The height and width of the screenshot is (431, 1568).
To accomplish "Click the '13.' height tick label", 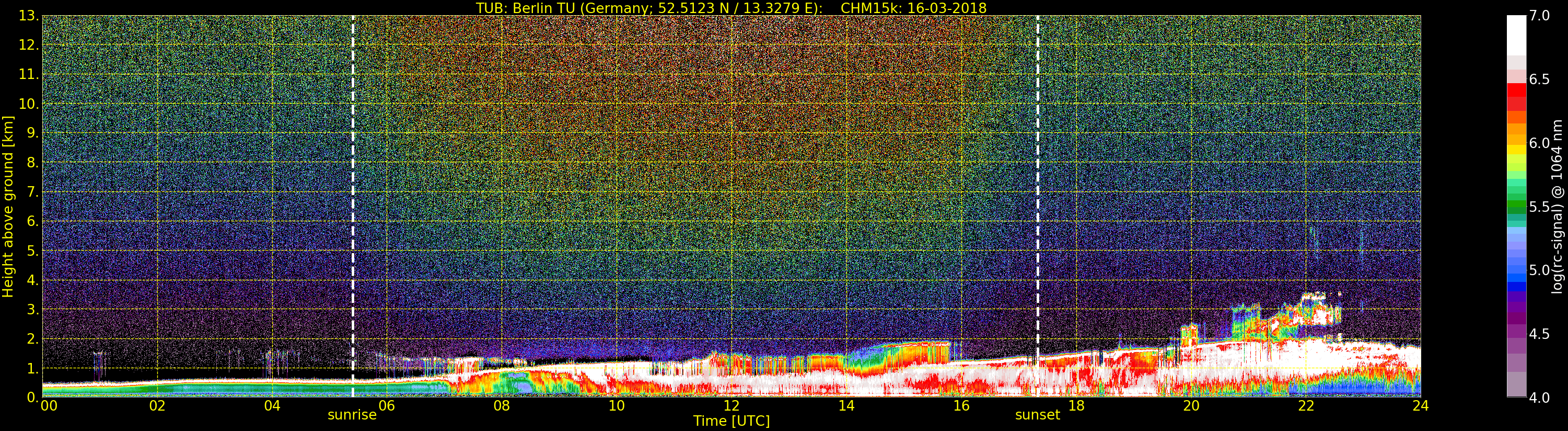I will point(29,16).
